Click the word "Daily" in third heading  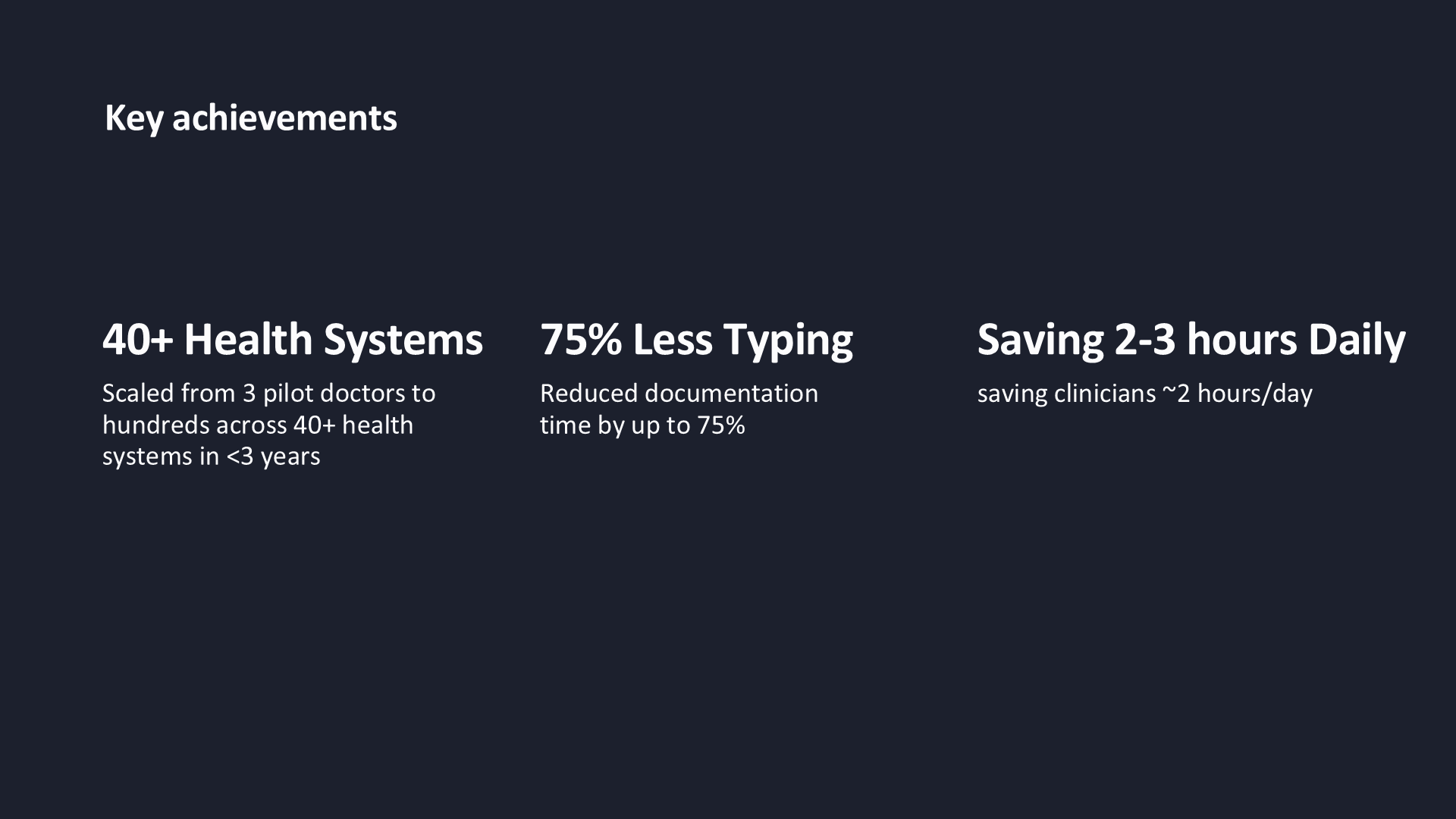pos(1357,339)
